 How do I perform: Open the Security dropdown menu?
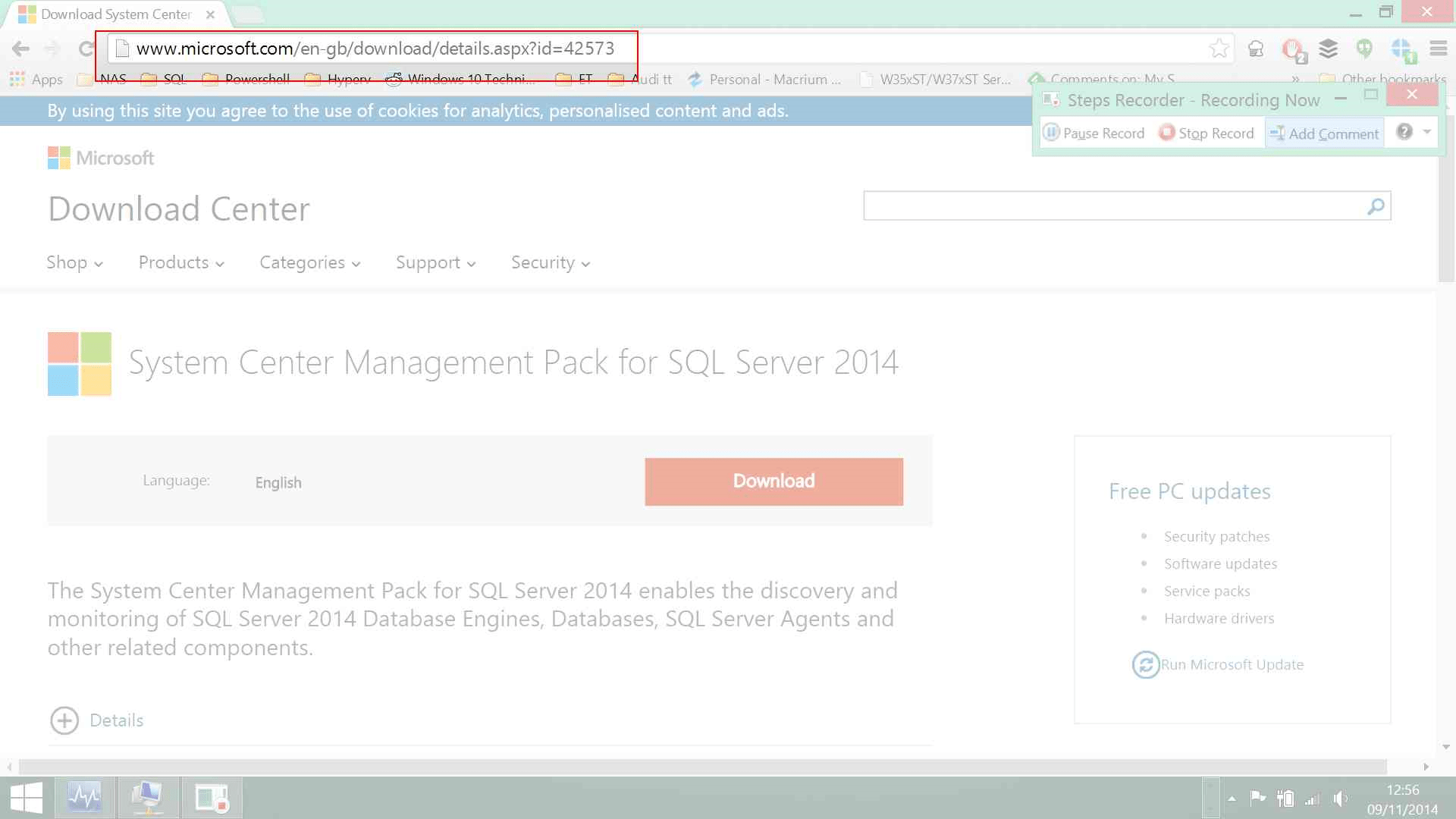click(550, 262)
